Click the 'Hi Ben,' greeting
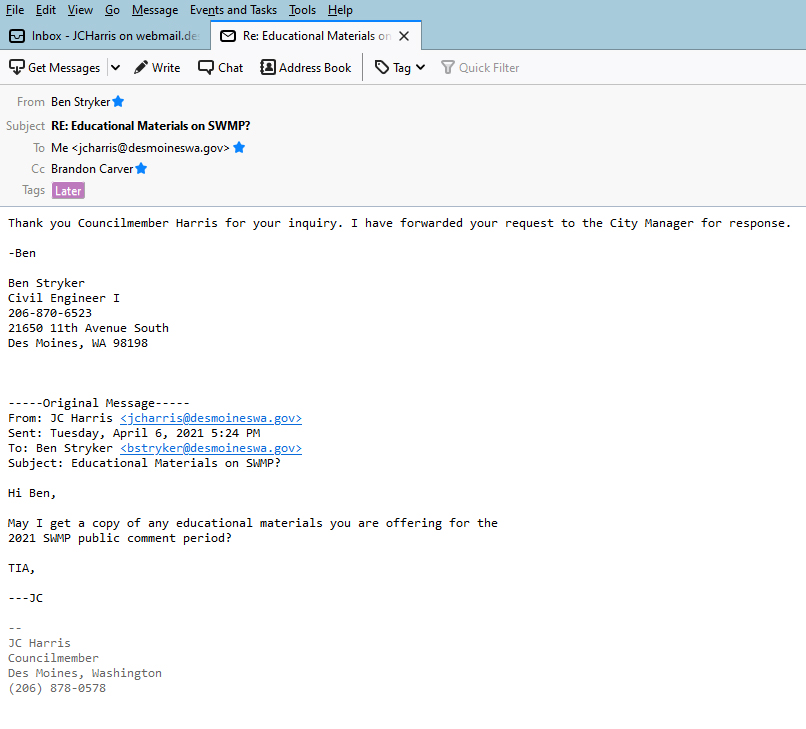The image size is (806, 729). tap(32, 493)
